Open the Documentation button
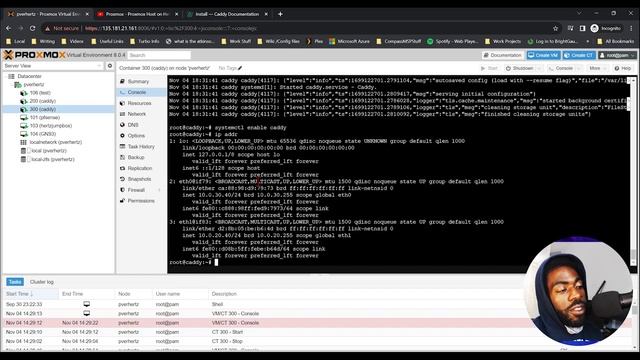The height and width of the screenshot is (360, 640). (502, 55)
